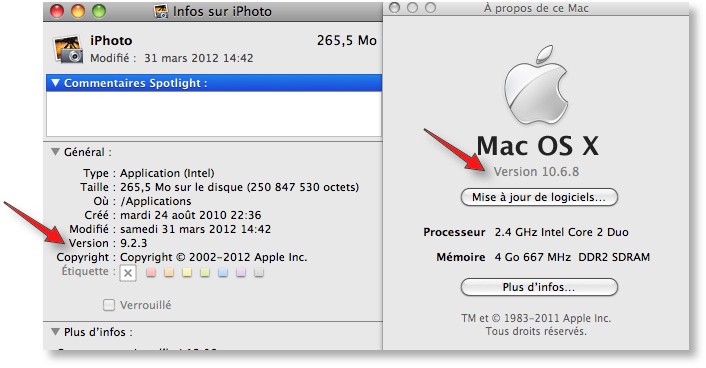
Task: Click Modifié samedi 31 mars 2012 value in Général
Action: tap(195, 229)
